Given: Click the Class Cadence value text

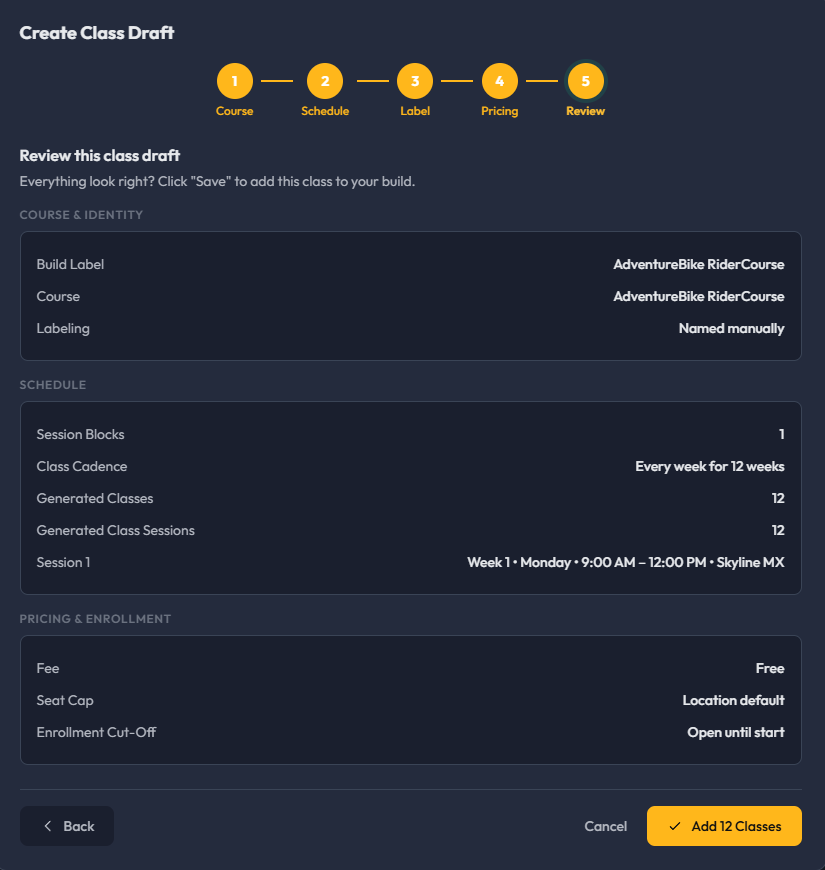Looking at the screenshot, I should tap(710, 467).
